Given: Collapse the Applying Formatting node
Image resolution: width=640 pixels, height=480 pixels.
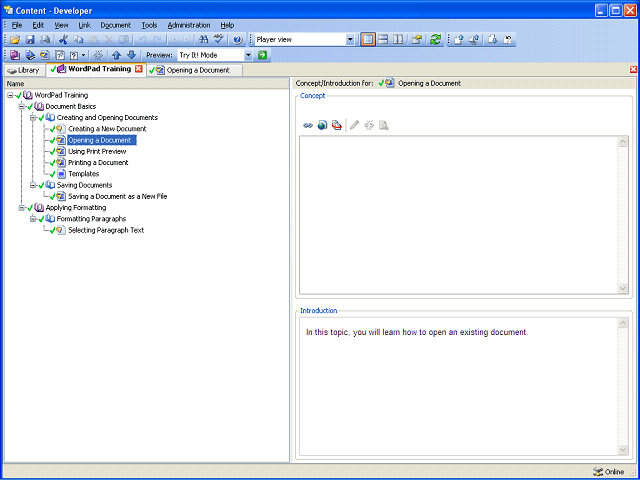Looking at the screenshot, I should tap(21, 208).
